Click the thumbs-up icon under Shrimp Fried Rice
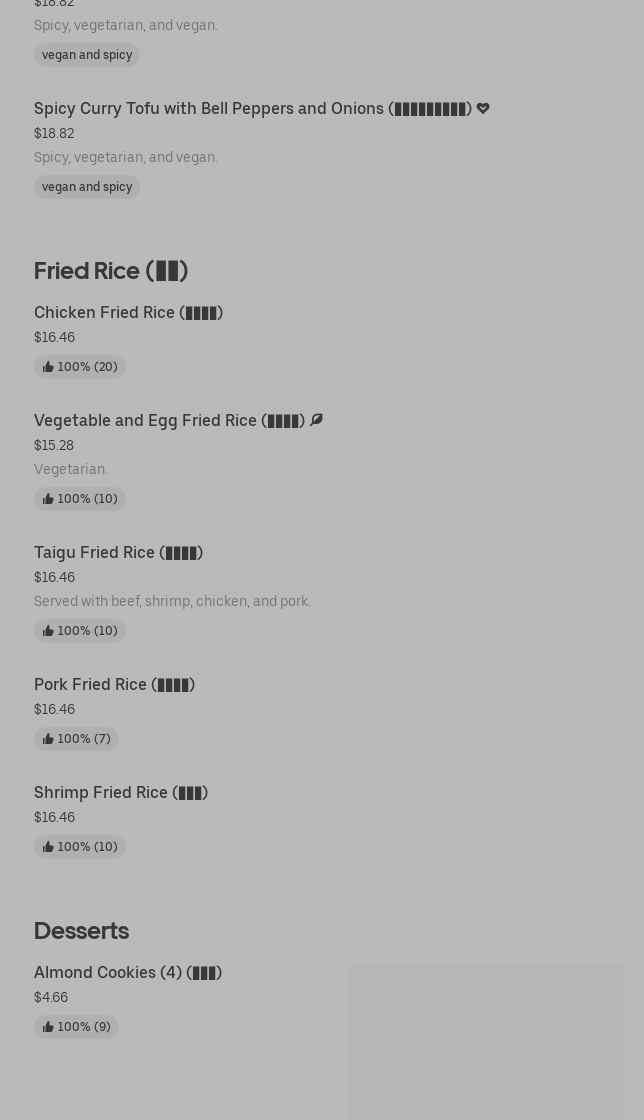Viewport: 644px width, 1120px height. tap(48, 847)
